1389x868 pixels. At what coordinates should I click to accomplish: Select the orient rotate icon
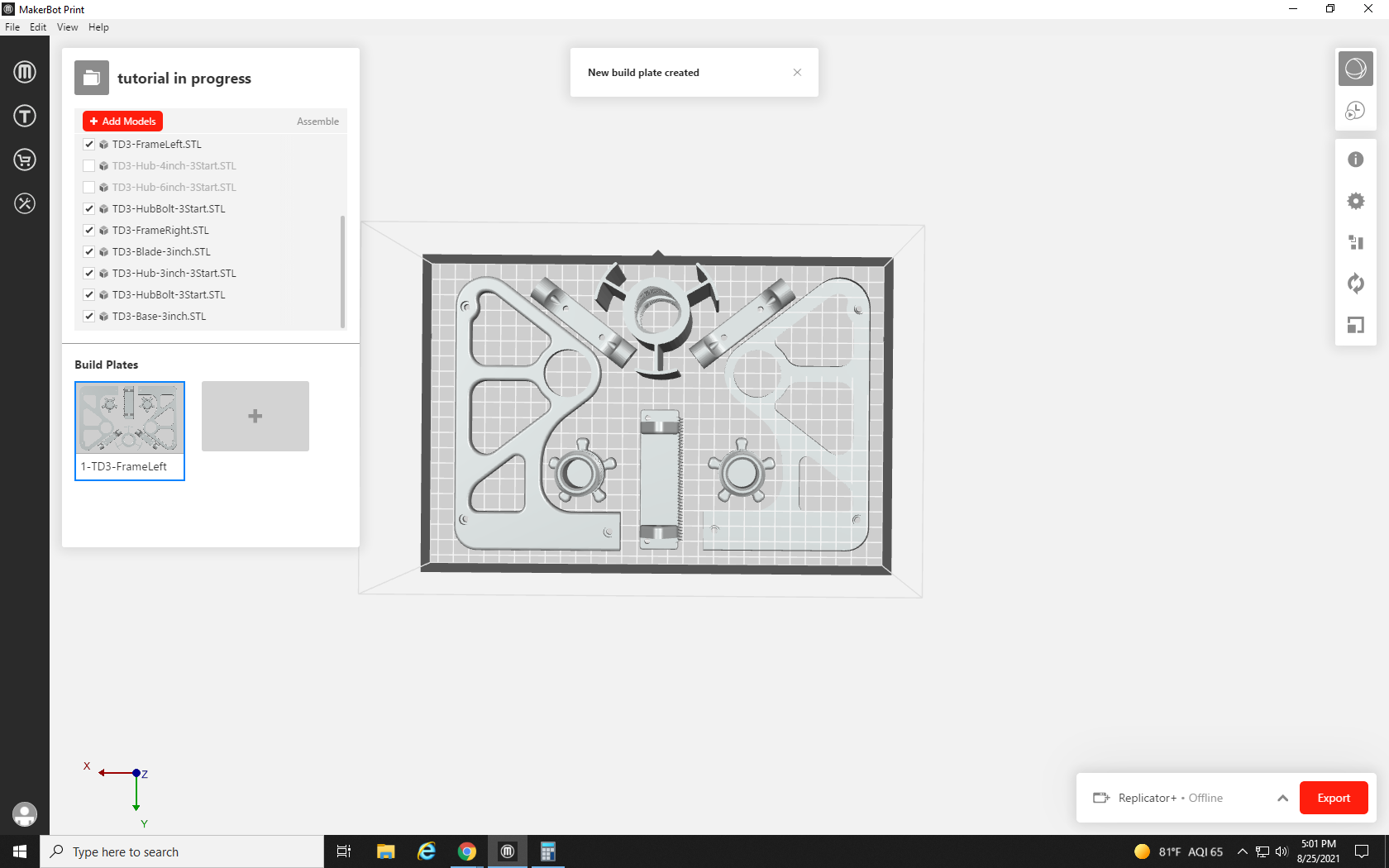[x=1356, y=284]
